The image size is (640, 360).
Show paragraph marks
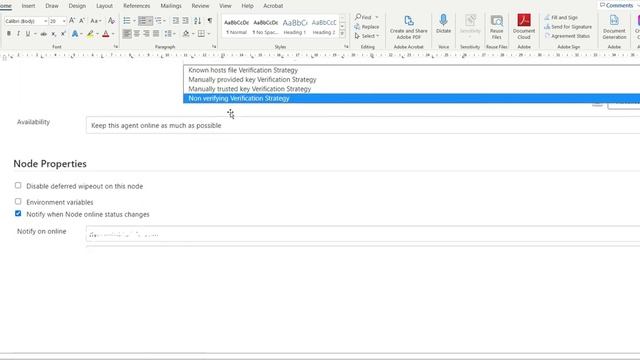[210, 20]
